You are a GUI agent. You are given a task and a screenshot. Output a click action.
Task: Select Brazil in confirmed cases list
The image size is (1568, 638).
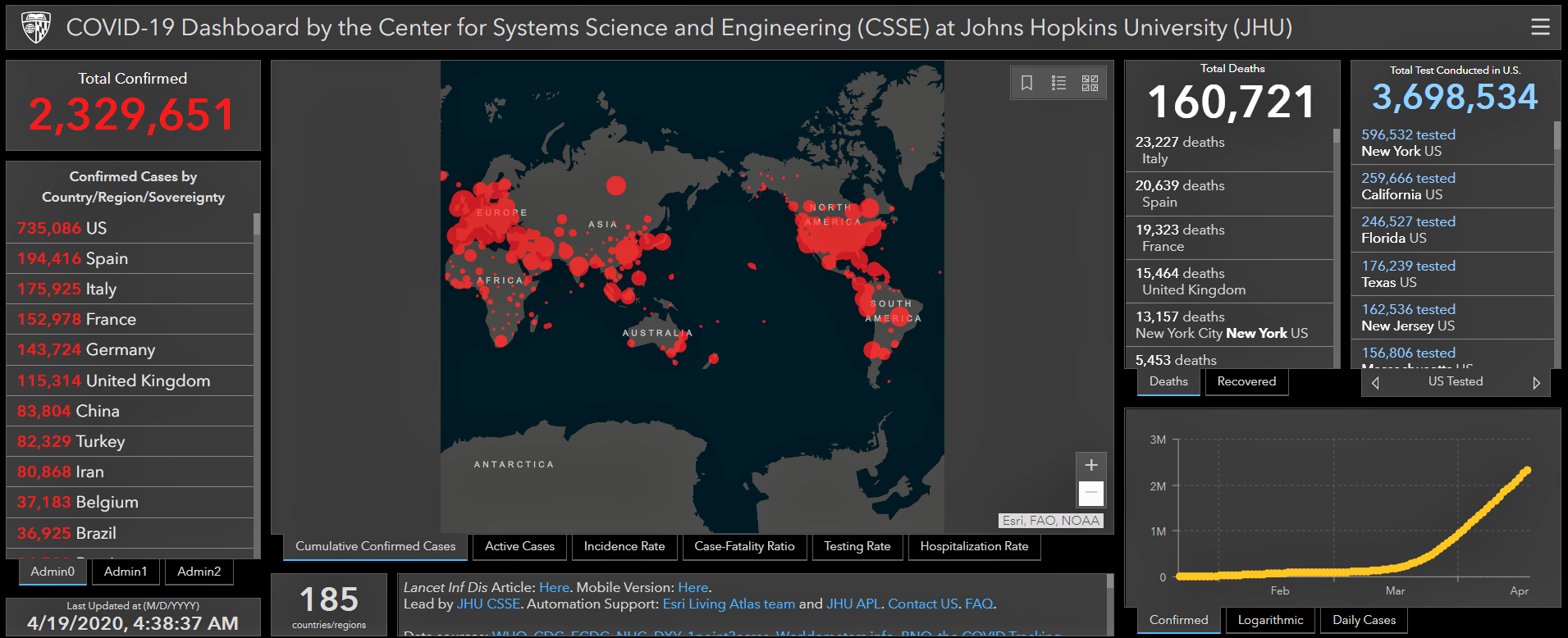coord(130,533)
